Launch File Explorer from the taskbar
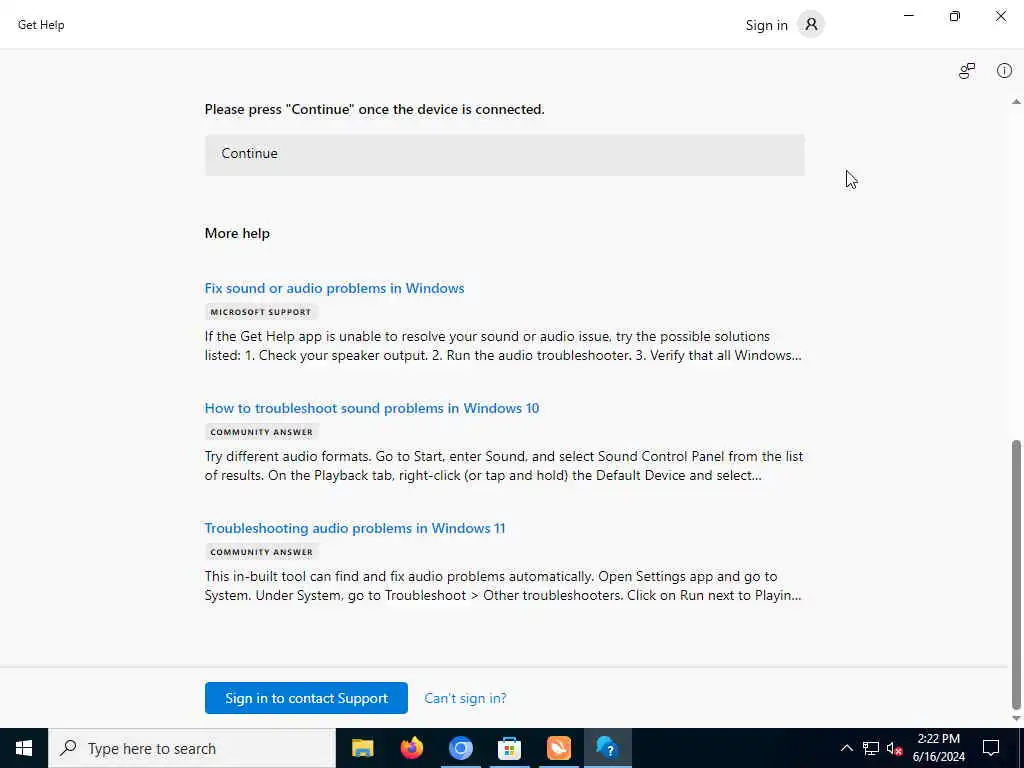The width and height of the screenshot is (1024, 768). (x=362, y=748)
